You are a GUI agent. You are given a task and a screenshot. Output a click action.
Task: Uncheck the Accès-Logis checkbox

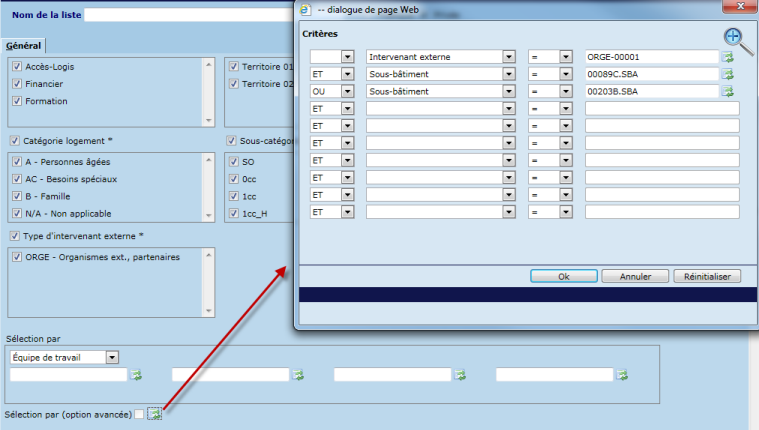coord(16,67)
